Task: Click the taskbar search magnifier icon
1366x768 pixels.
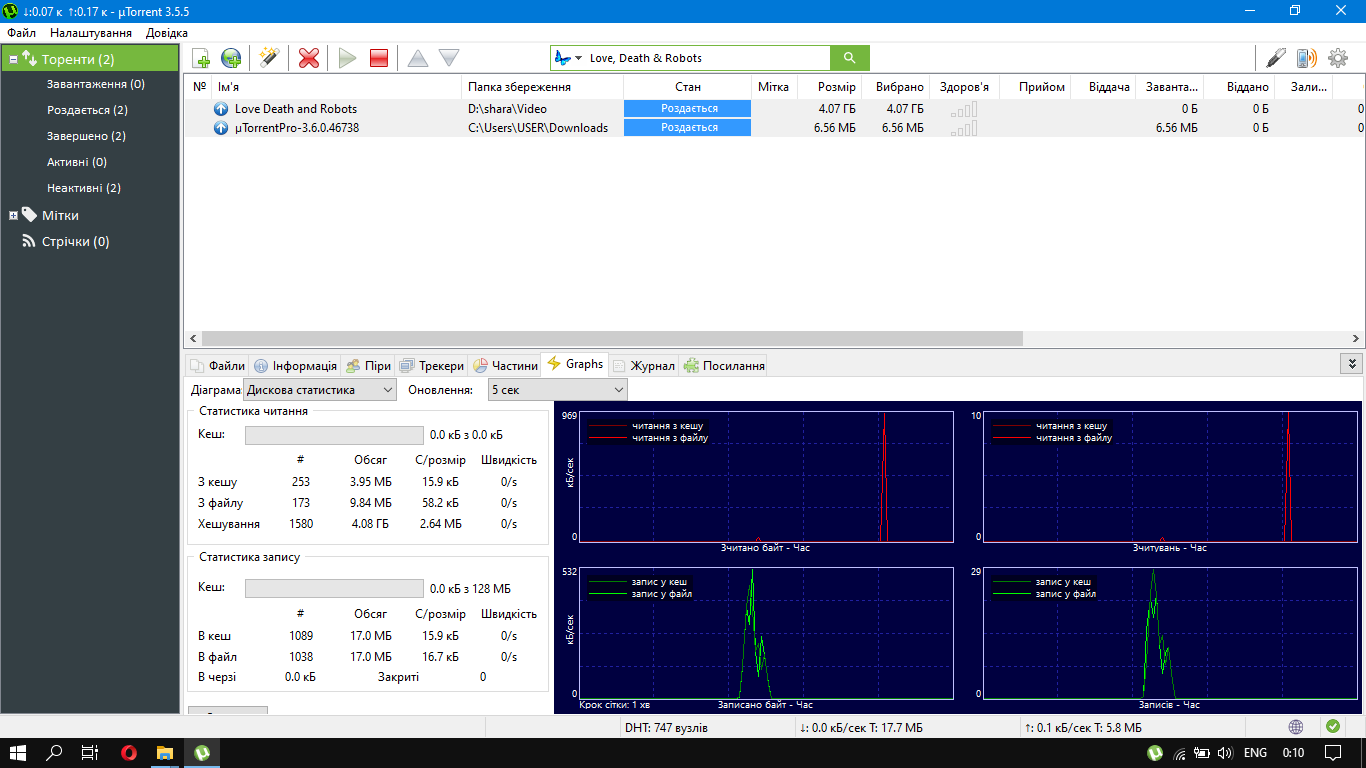Action: pyautogui.click(x=55, y=753)
